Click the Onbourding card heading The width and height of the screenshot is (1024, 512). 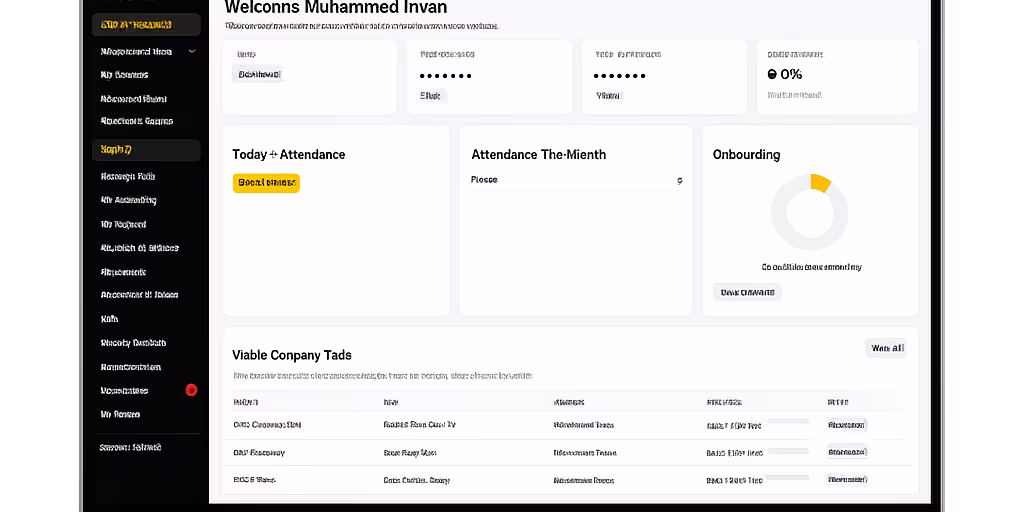[746, 155]
